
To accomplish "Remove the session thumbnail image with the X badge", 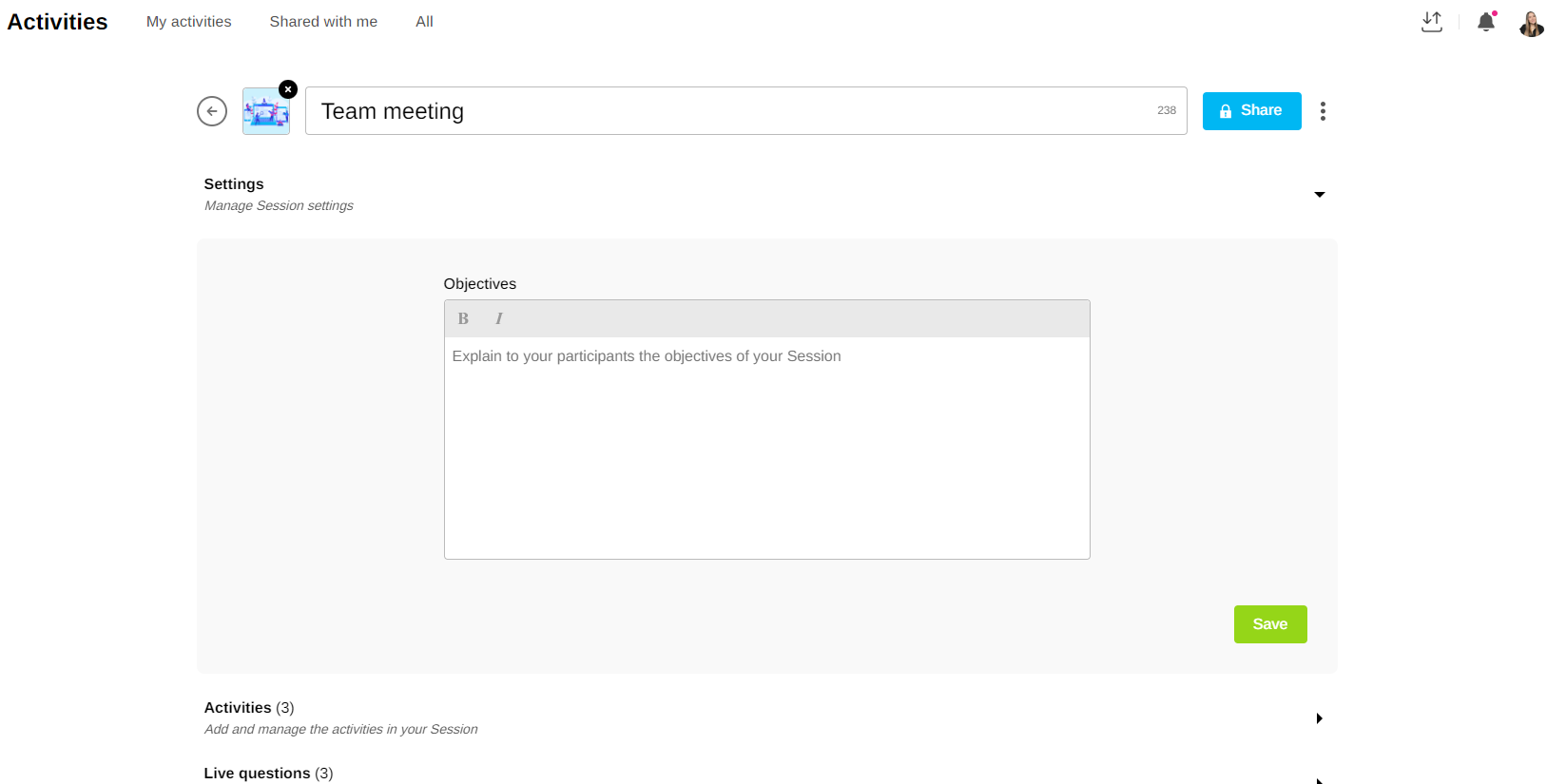I will click(288, 89).
